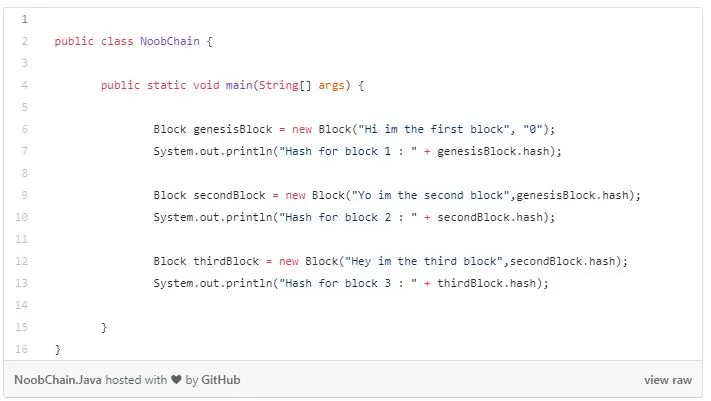
Task: Click the view raw link
Action: tap(667, 380)
